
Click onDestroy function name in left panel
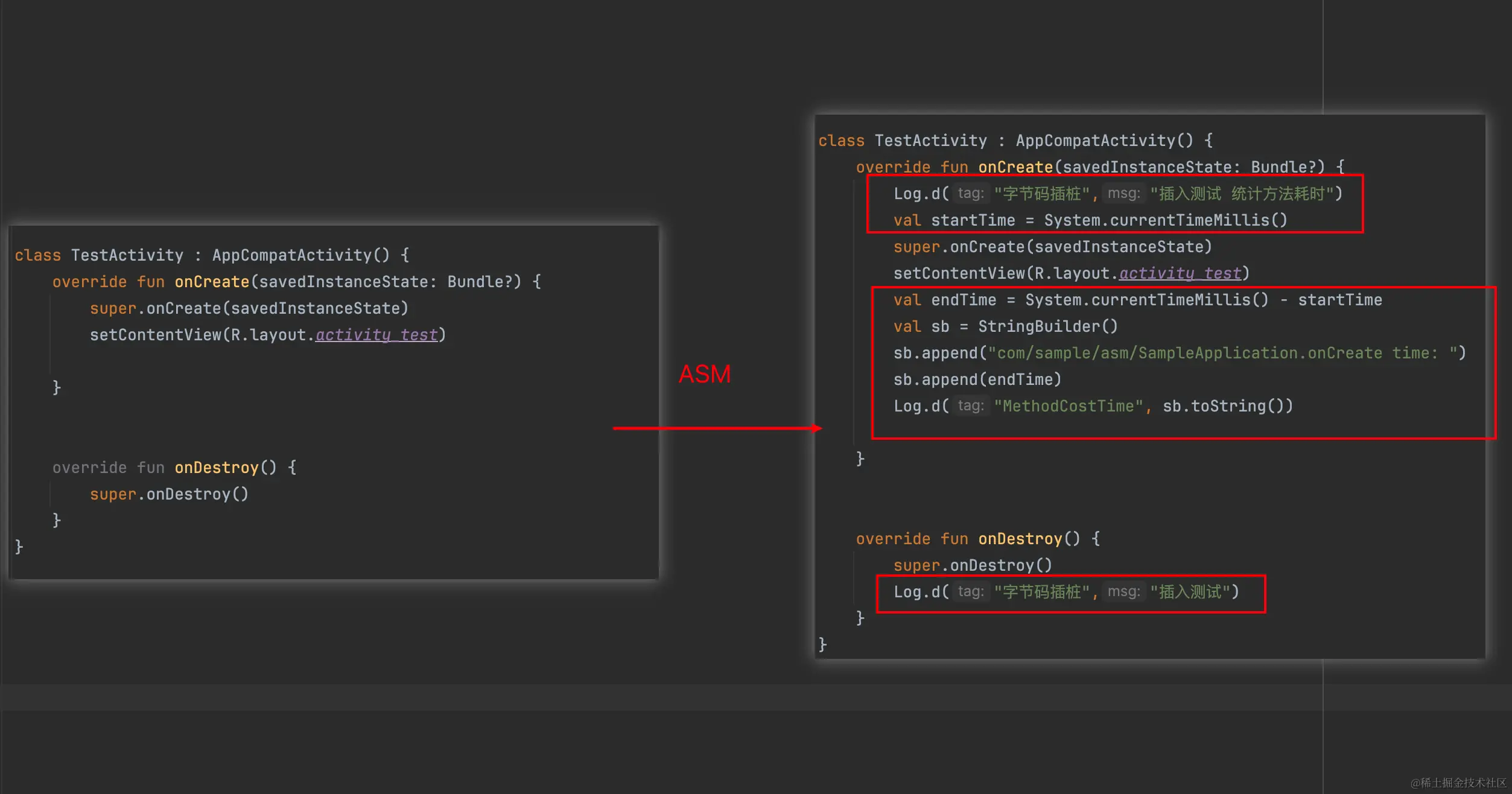click(x=216, y=468)
